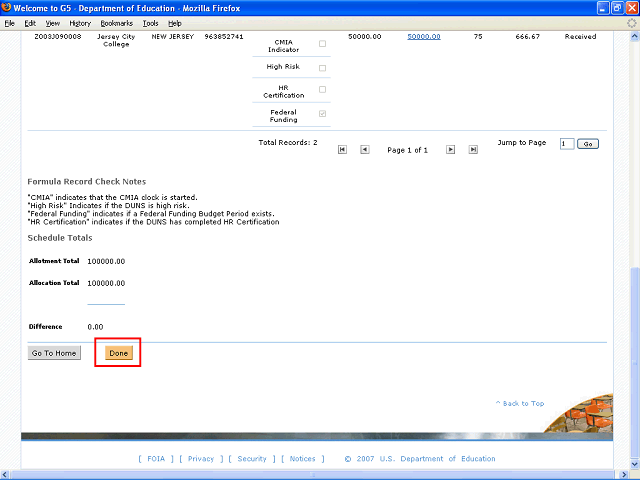Open the Bookmarks menu
Viewport: 640px width, 480px height.
coord(116,23)
